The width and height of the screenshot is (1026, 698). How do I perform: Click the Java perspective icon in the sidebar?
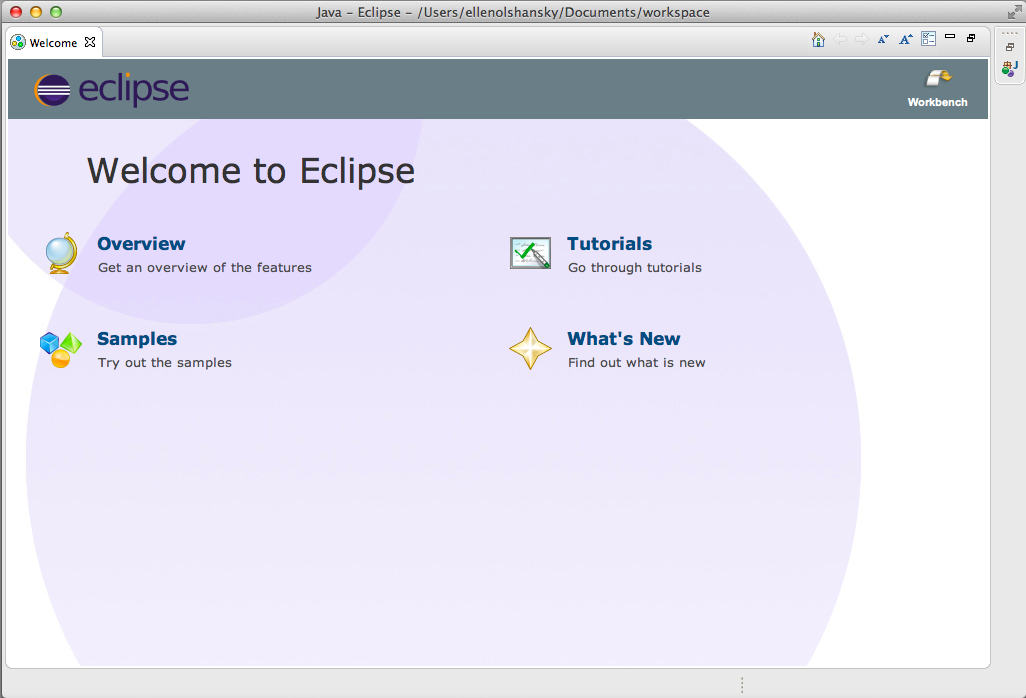point(1008,69)
